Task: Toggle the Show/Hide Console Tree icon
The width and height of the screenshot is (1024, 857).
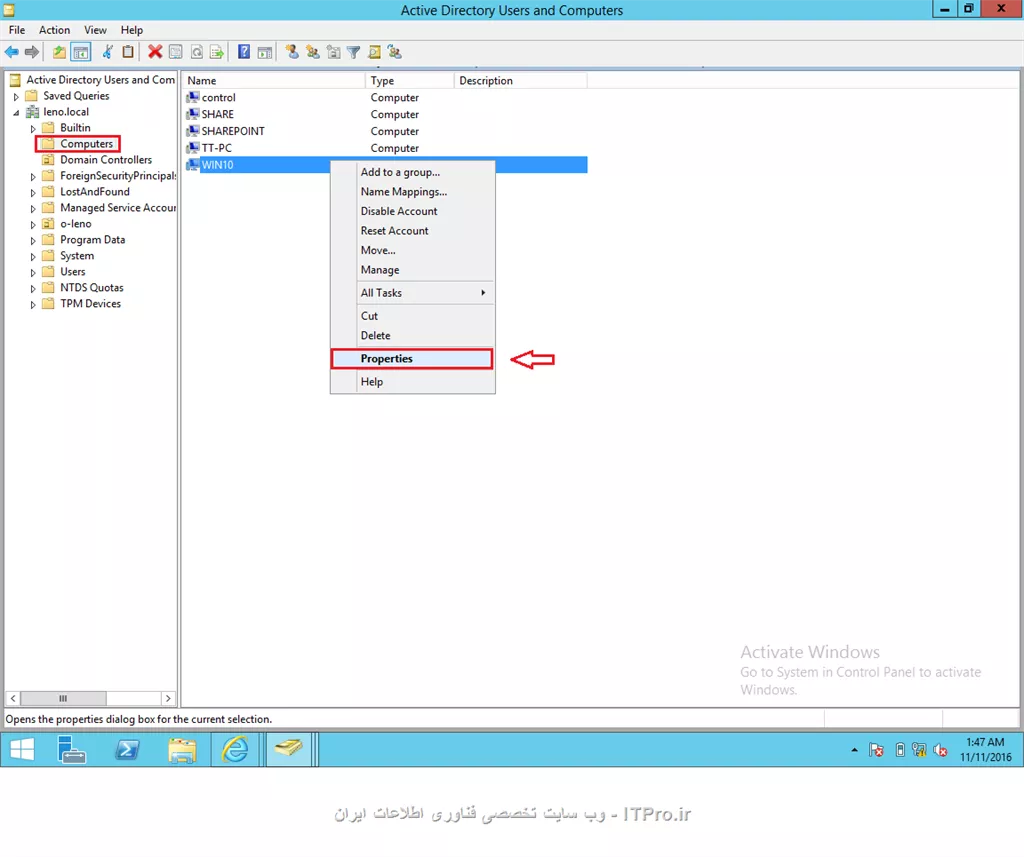Action: pyautogui.click(x=81, y=52)
